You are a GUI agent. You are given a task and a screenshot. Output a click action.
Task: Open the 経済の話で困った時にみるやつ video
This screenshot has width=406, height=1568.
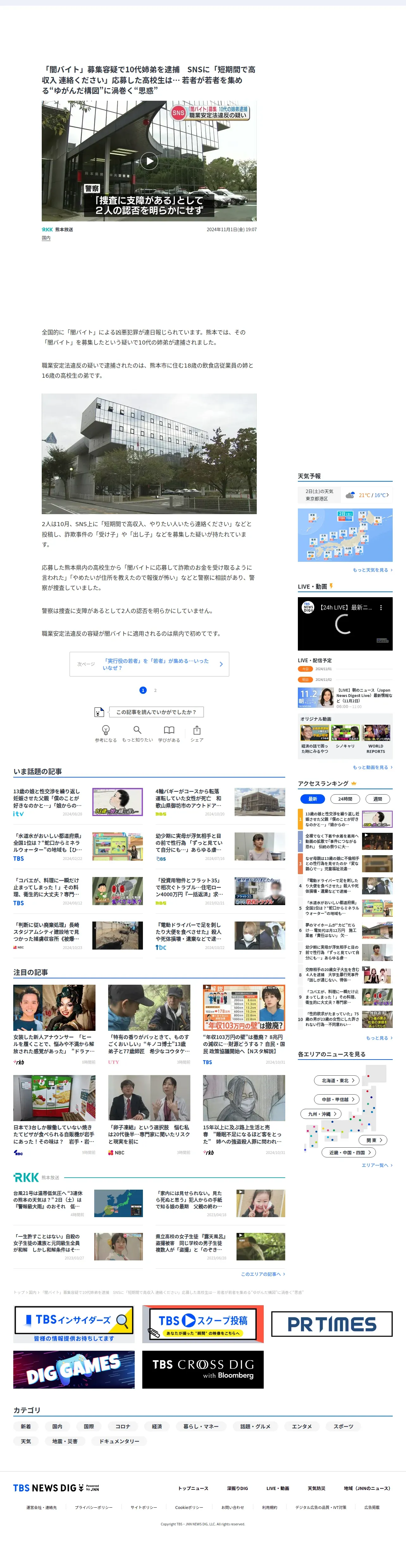point(315,739)
